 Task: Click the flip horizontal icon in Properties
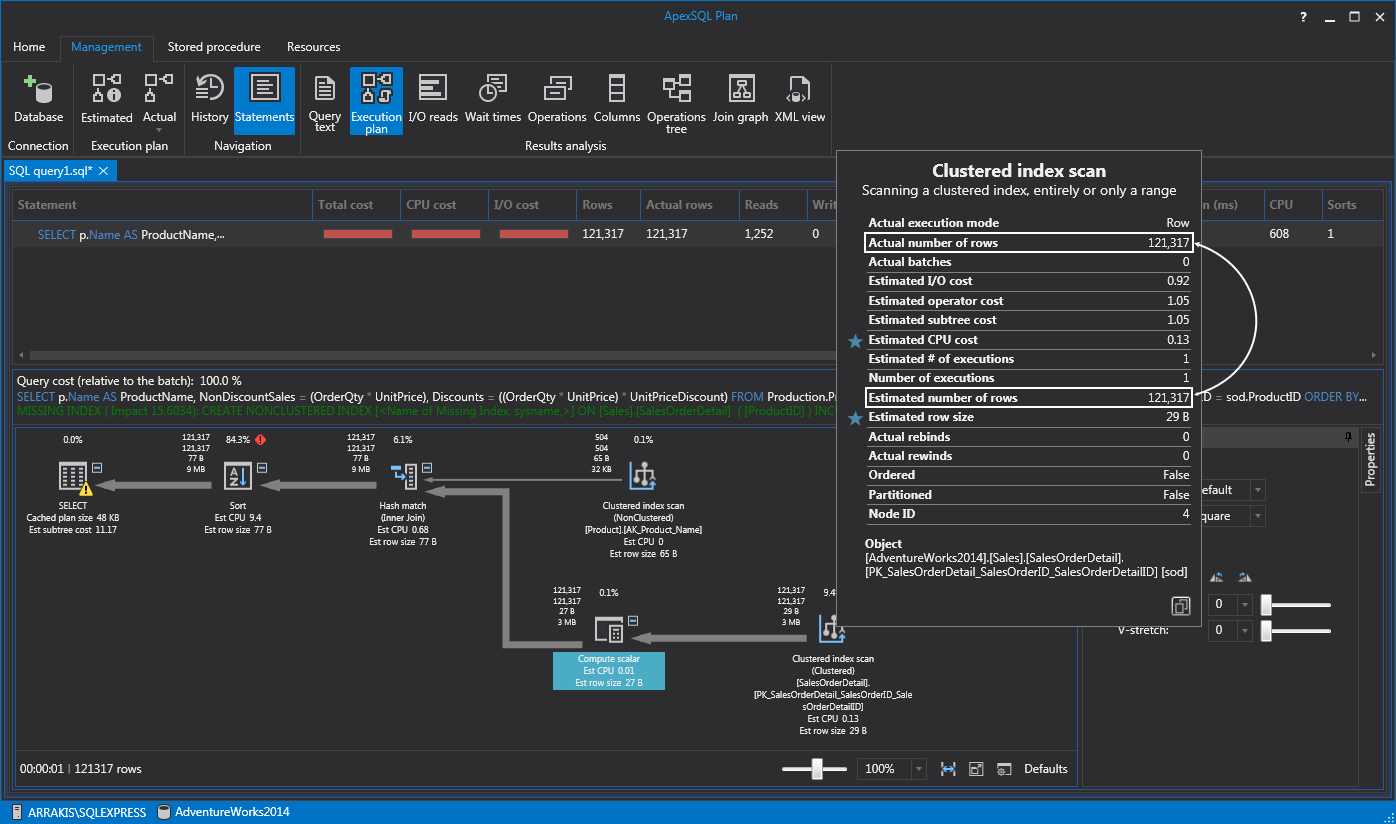click(1216, 577)
